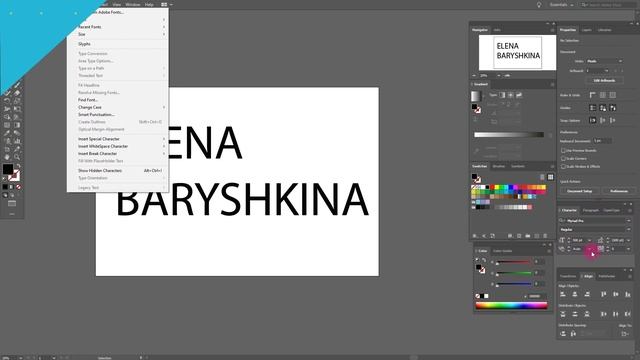
Task: Choose the Column Graph tool
Action: 17,141
